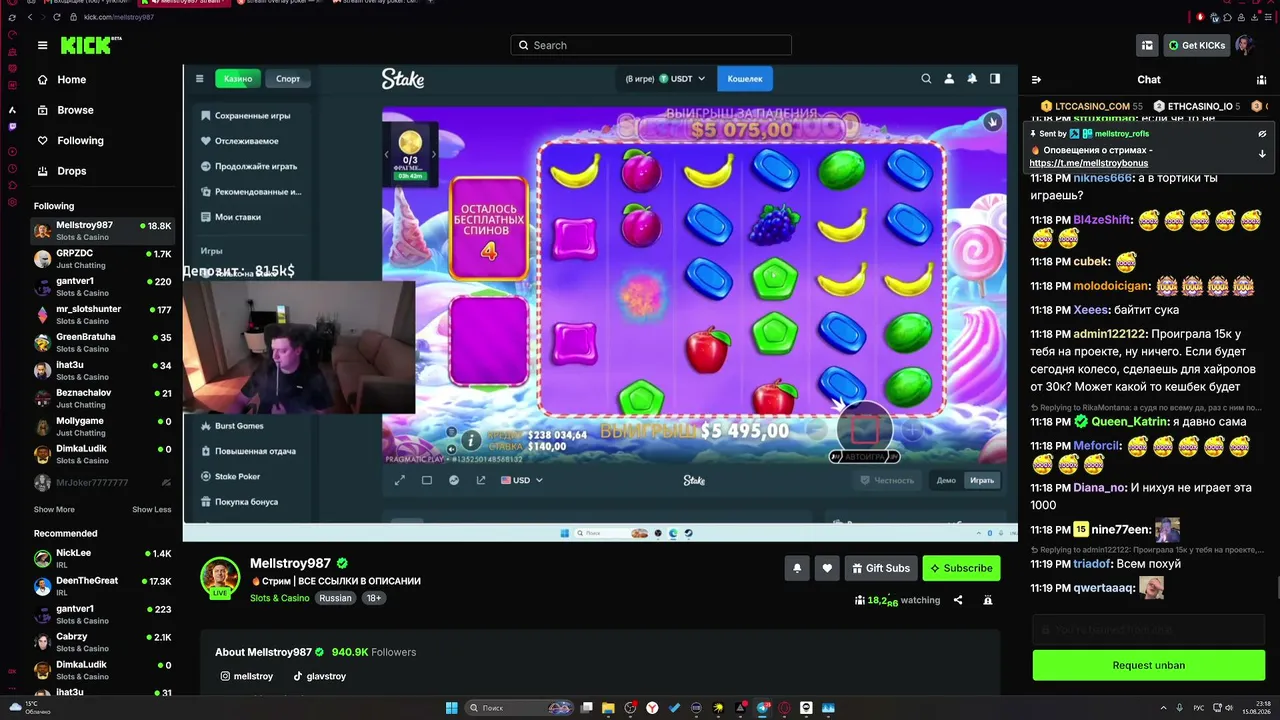This screenshot has width=1280, height=720.
Task: Click the green Subscribe button
Action: coord(961,568)
